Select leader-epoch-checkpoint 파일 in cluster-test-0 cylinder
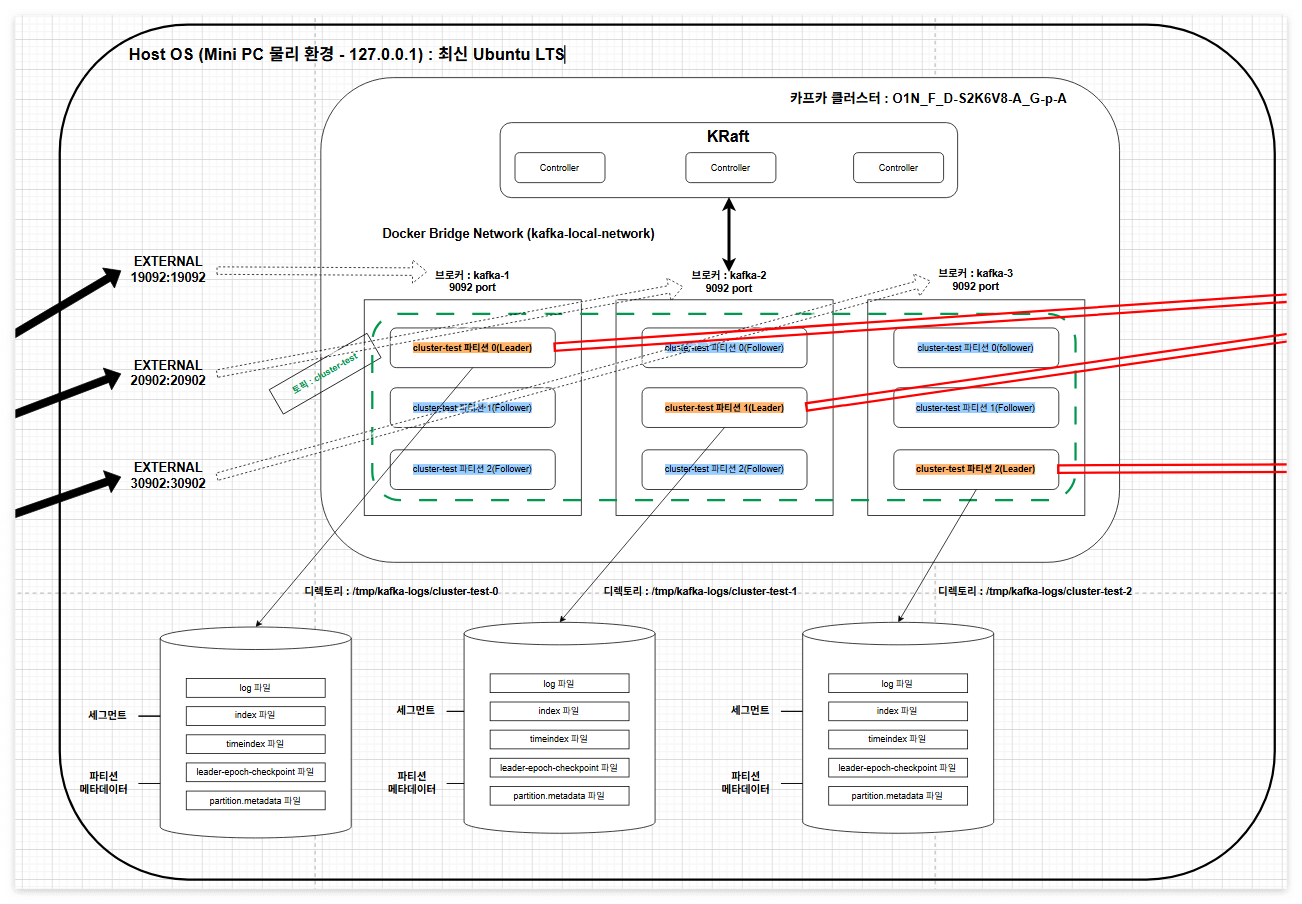Image resolution: width=1302 pixels, height=904 pixels. click(x=255, y=772)
